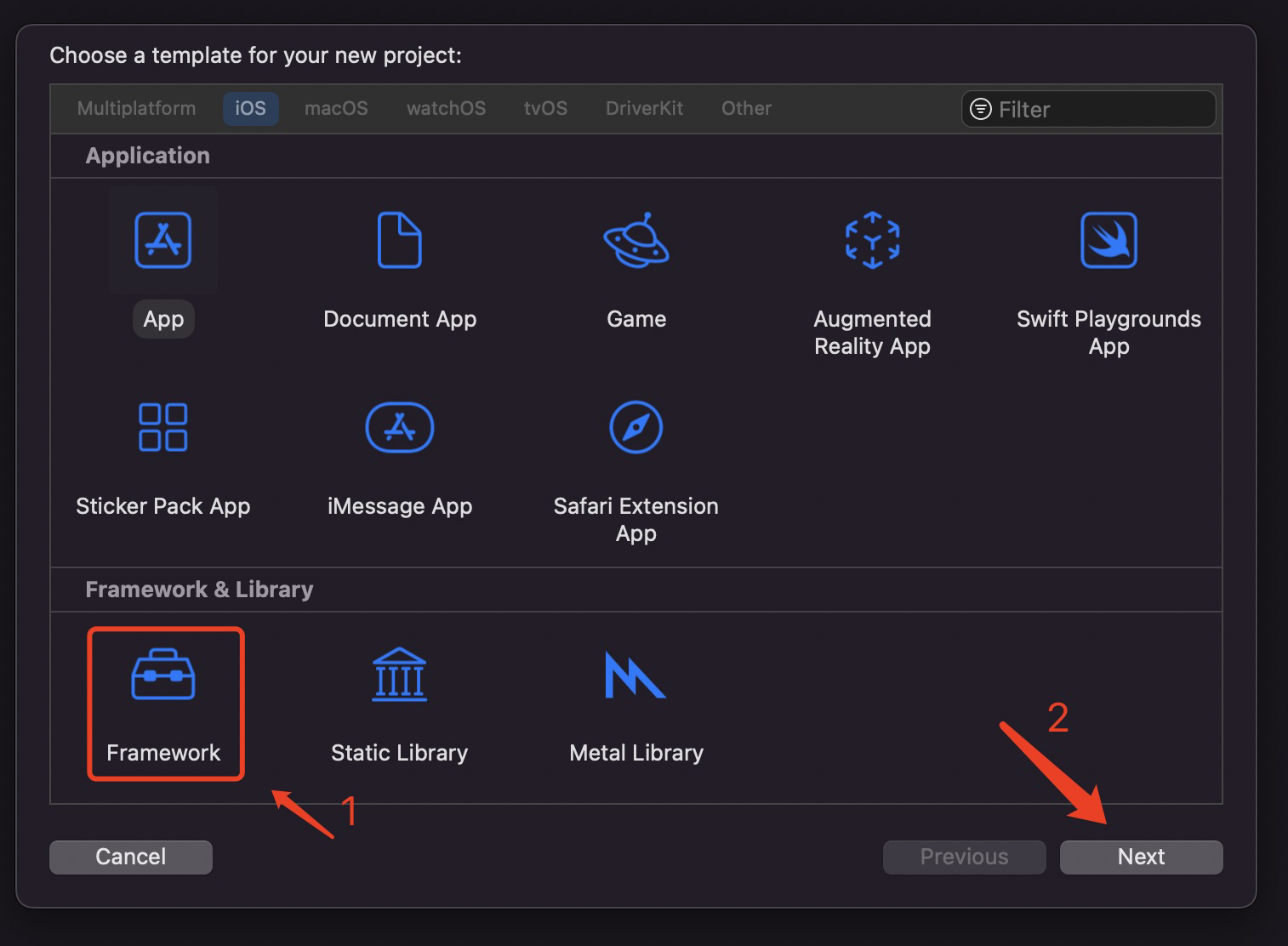Select the Sticker Pack App grid icon
Viewport: 1288px width, 946px height.
click(x=163, y=427)
